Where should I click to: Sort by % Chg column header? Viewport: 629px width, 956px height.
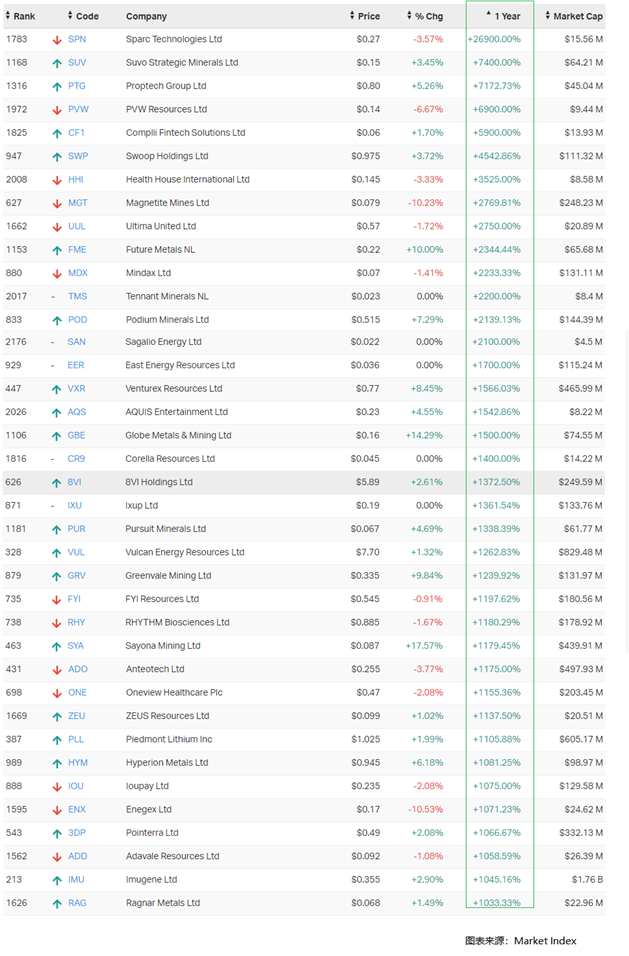425,16
